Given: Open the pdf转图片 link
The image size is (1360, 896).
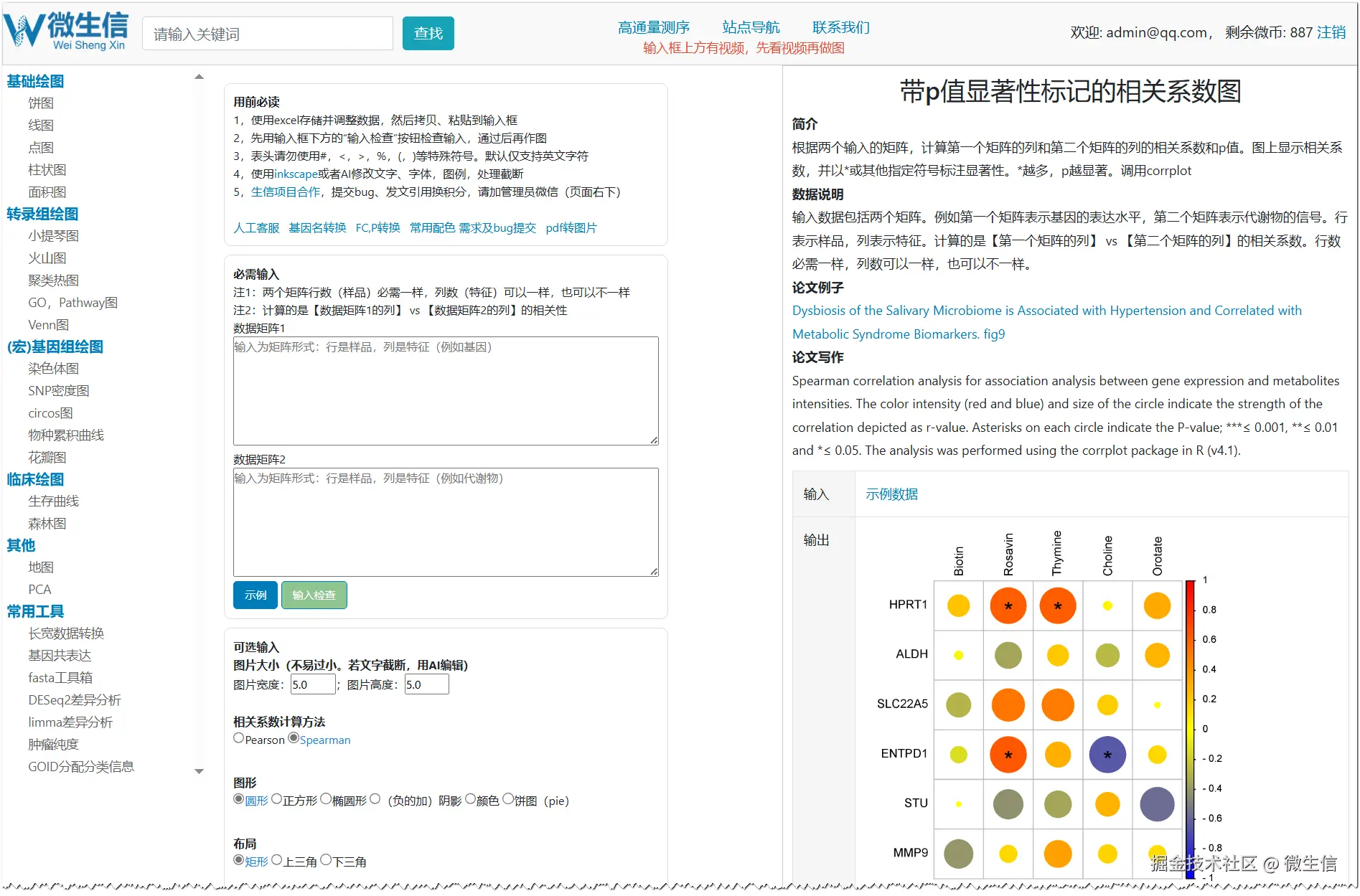Looking at the screenshot, I should 571,228.
